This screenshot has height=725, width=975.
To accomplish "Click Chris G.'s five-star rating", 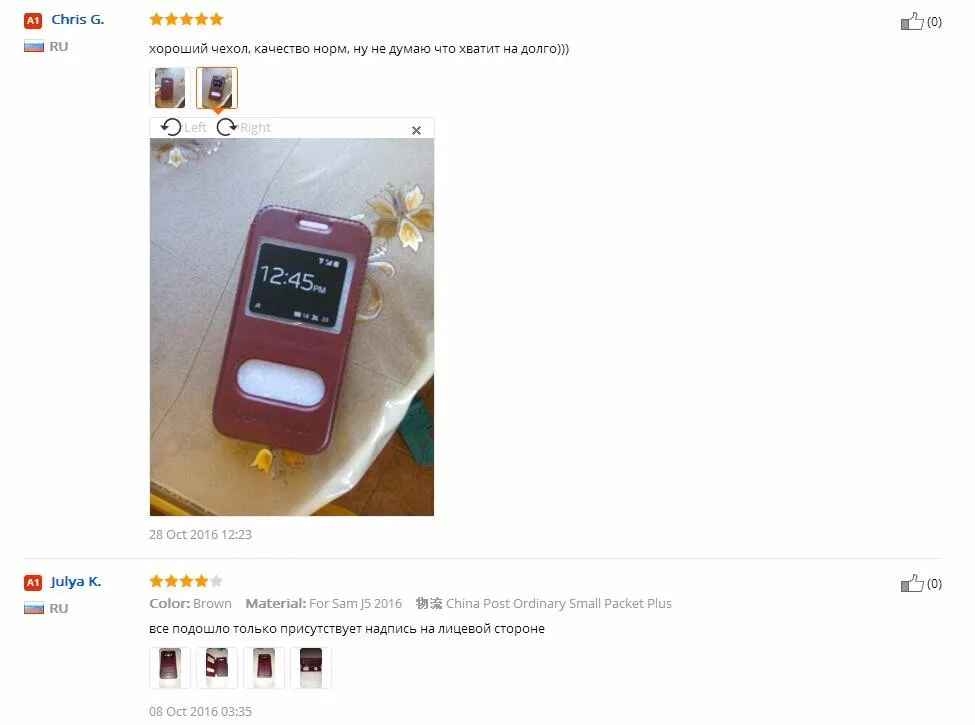I will click(x=186, y=19).
